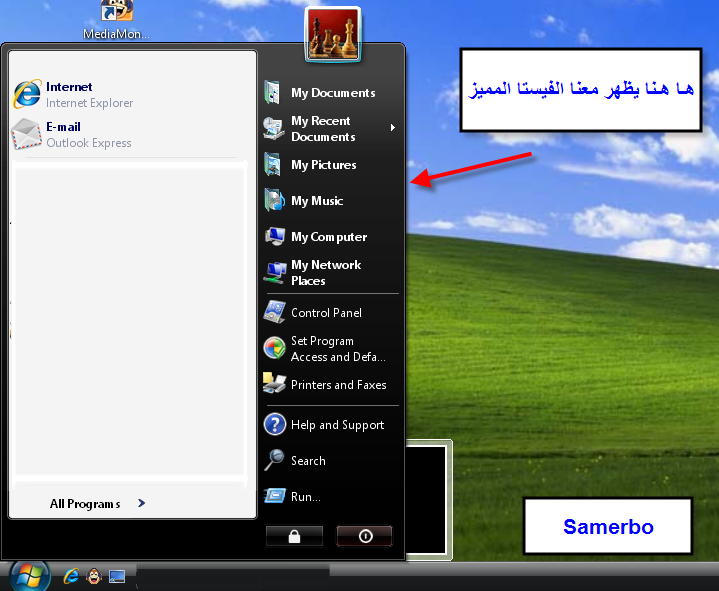
Task: Click the My Computer monitor icon
Action: pyautogui.click(x=275, y=237)
